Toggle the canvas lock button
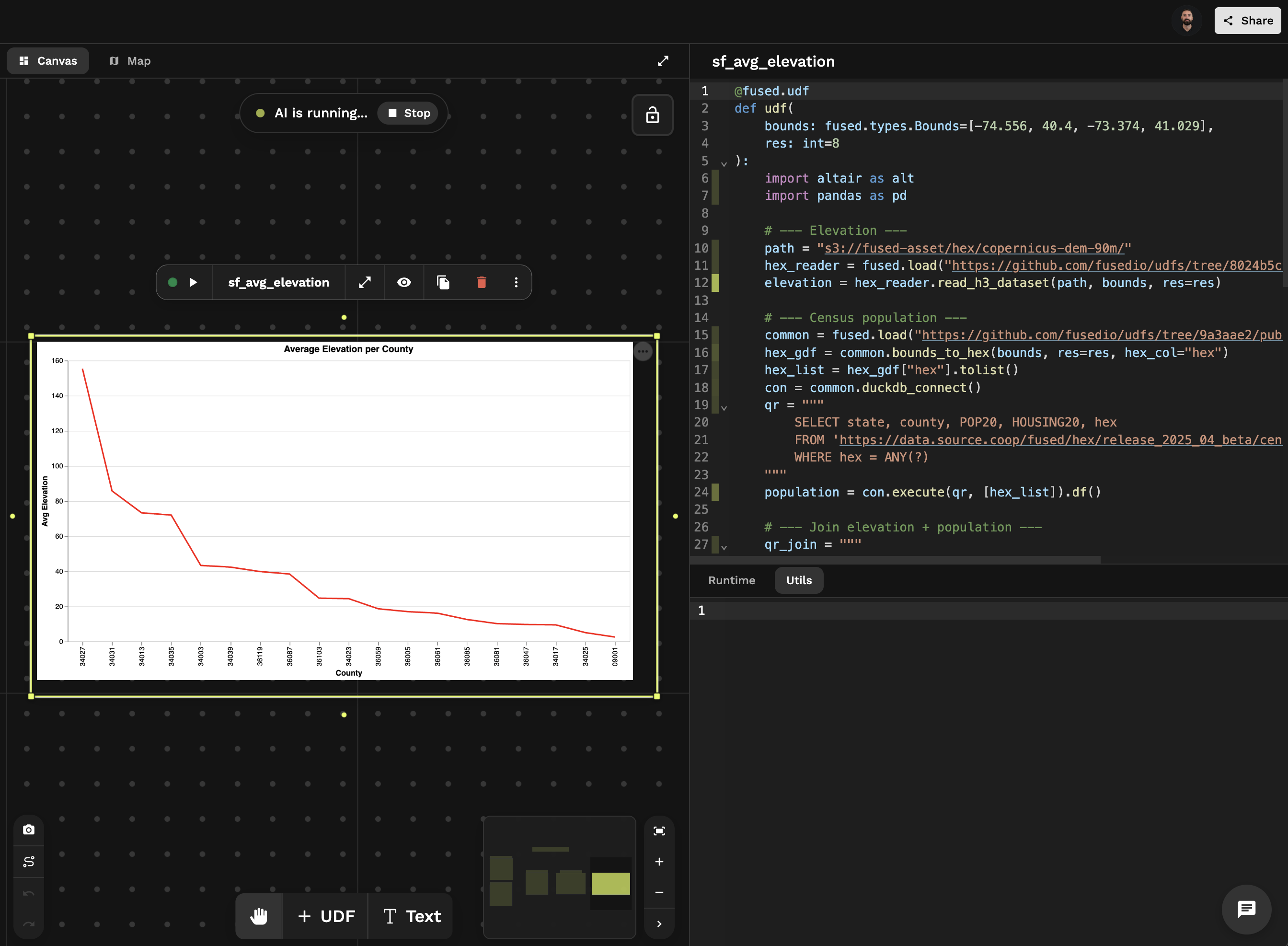Image resolution: width=1288 pixels, height=946 pixels. pyautogui.click(x=652, y=115)
